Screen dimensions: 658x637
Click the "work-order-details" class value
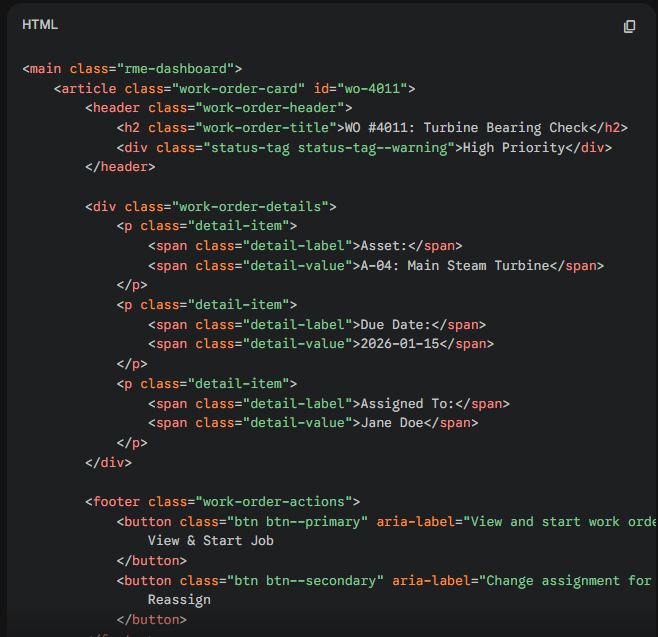[250, 206]
